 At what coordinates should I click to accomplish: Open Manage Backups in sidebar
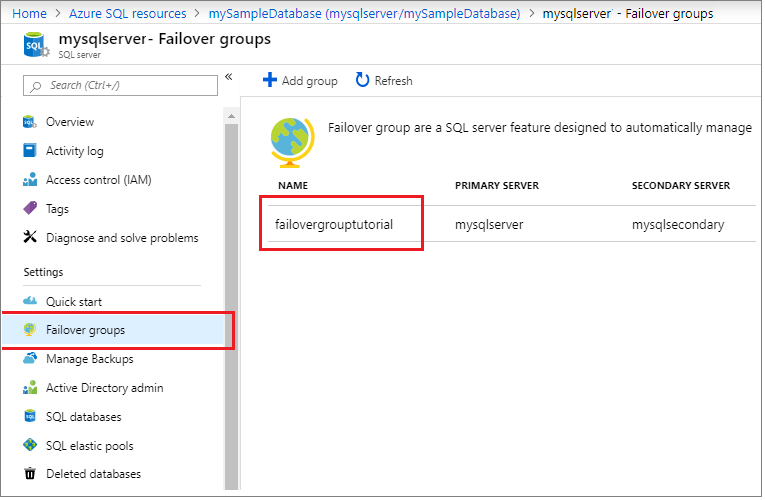click(x=90, y=359)
